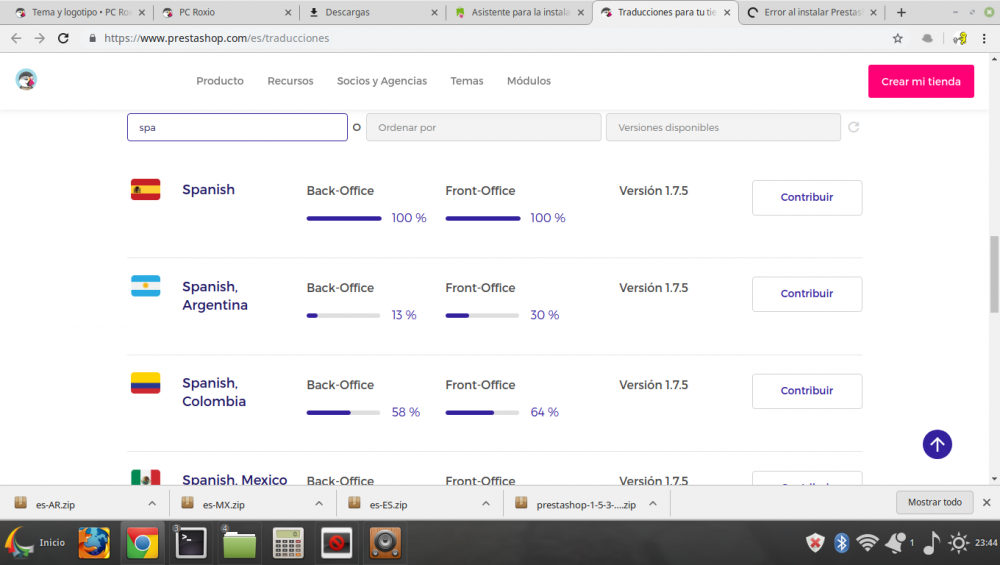1000x565 pixels.
Task: Click the Colombia Back-Office progress bar
Action: point(343,412)
